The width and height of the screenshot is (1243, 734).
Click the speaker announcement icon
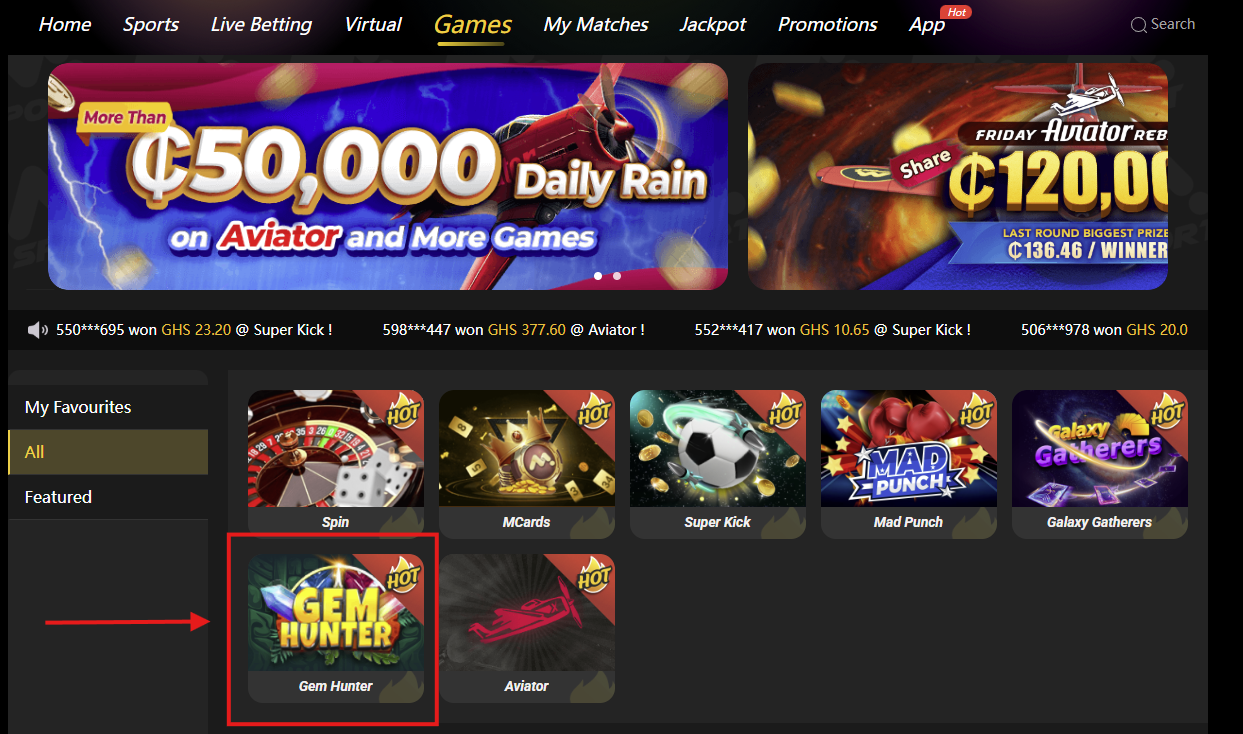click(38, 330)
